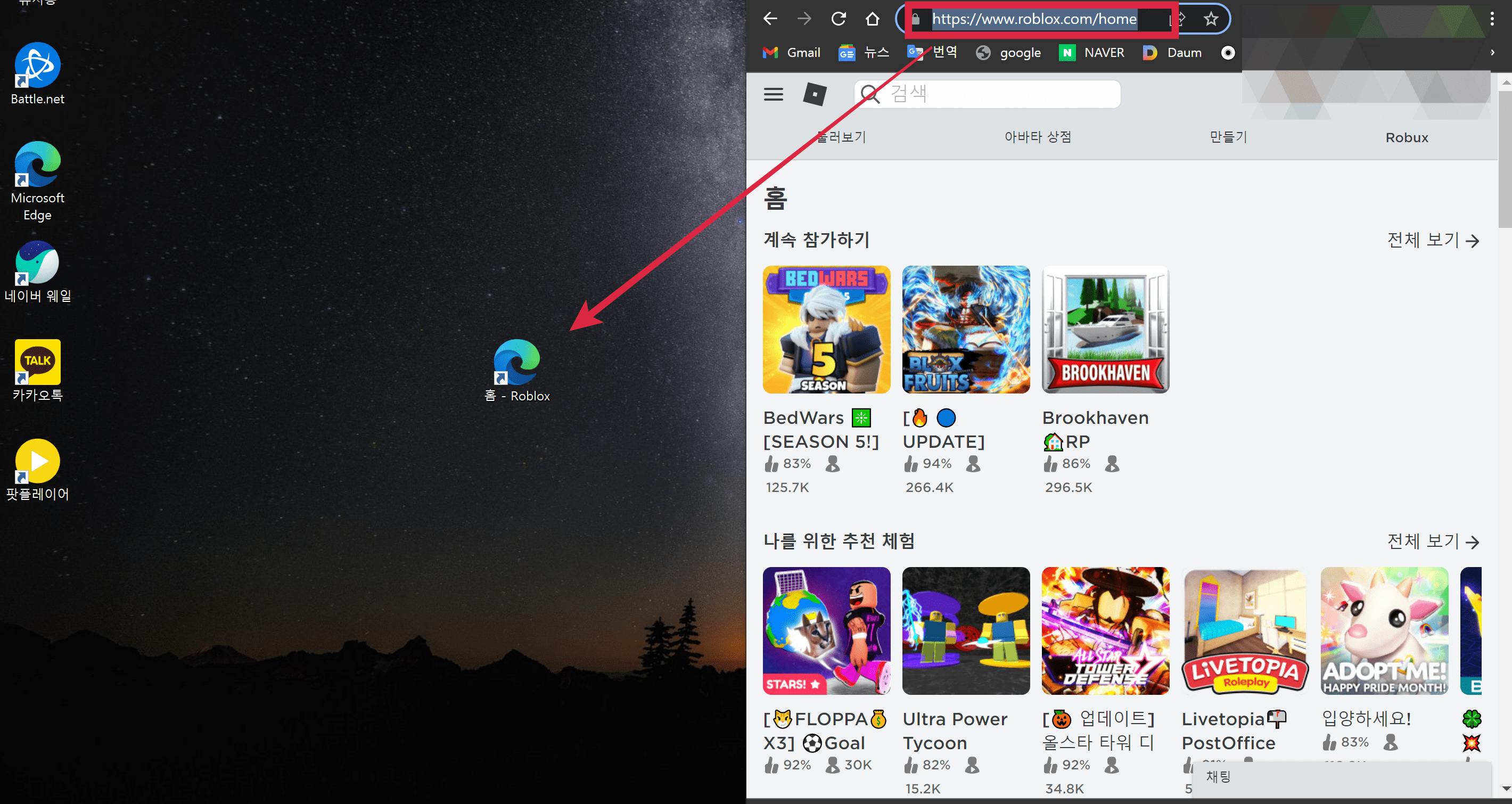
Task: Open the Microsoft Edge desktop shortcut
Action: click(38, 182)
